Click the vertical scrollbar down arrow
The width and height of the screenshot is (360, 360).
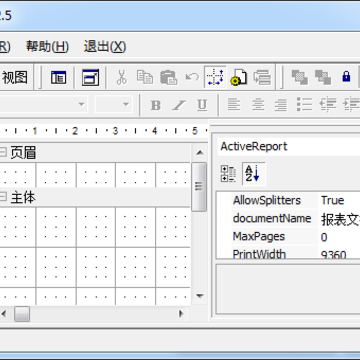tap(200, 296)
